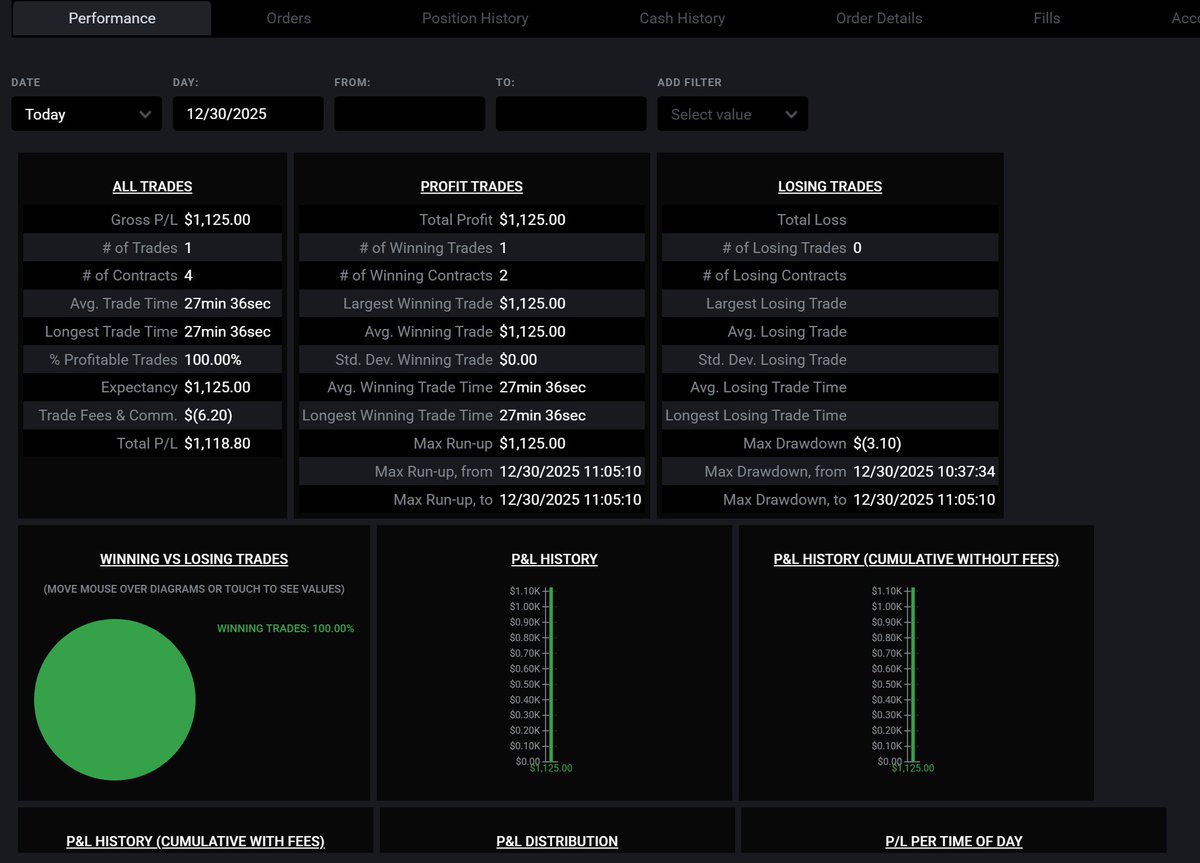The width and height of the screenshot is (1200, 863).
Task: Open the P&L DISTRIBUTION heading
Action: 556,841
